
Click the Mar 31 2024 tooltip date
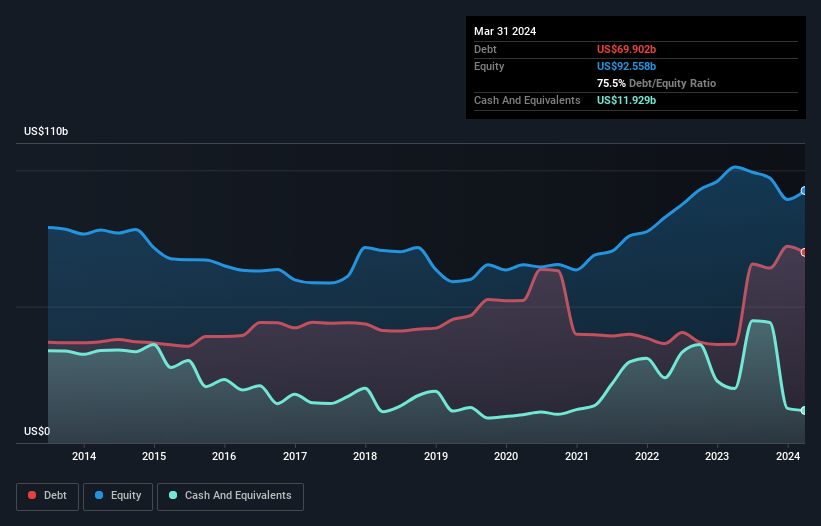click(x=505, y=31)
